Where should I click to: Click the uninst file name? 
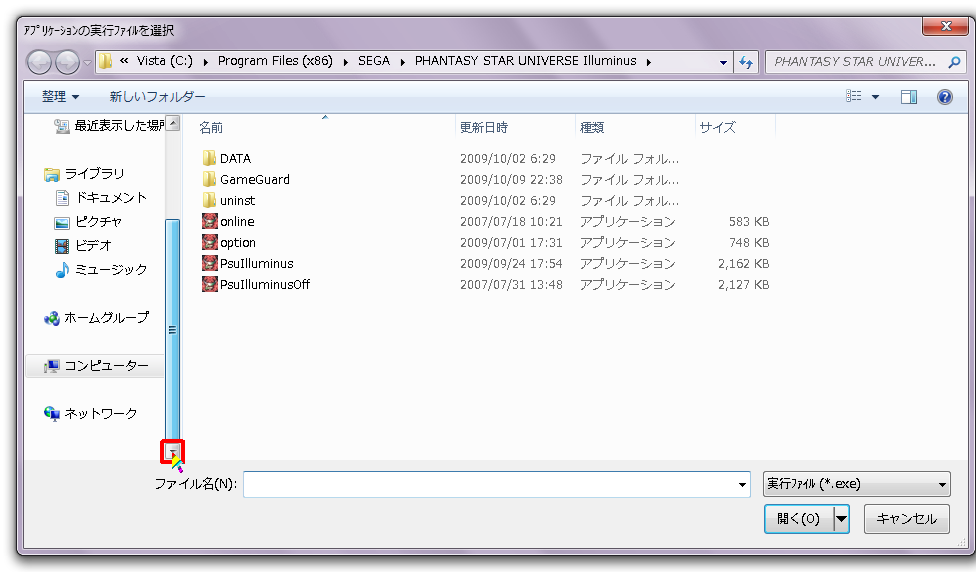coord(237,201)
